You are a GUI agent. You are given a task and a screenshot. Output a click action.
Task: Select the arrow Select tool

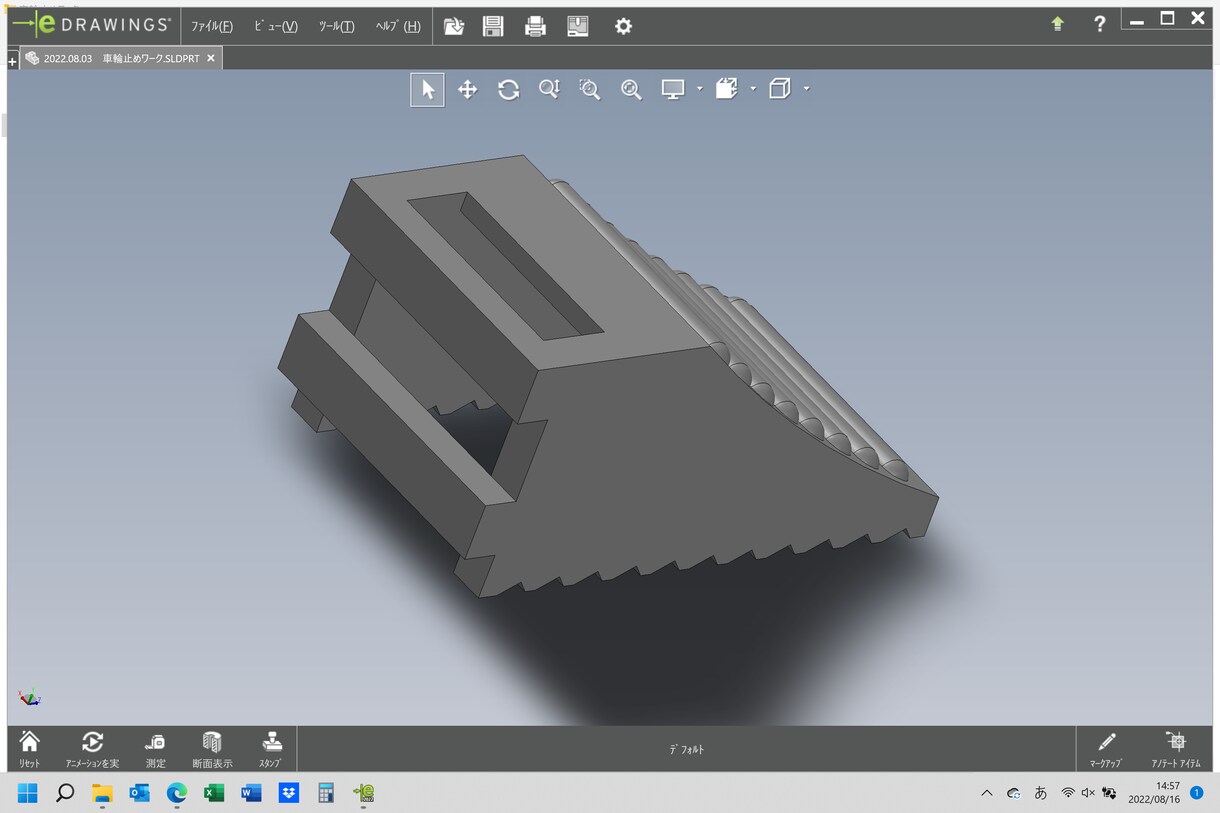428,90
